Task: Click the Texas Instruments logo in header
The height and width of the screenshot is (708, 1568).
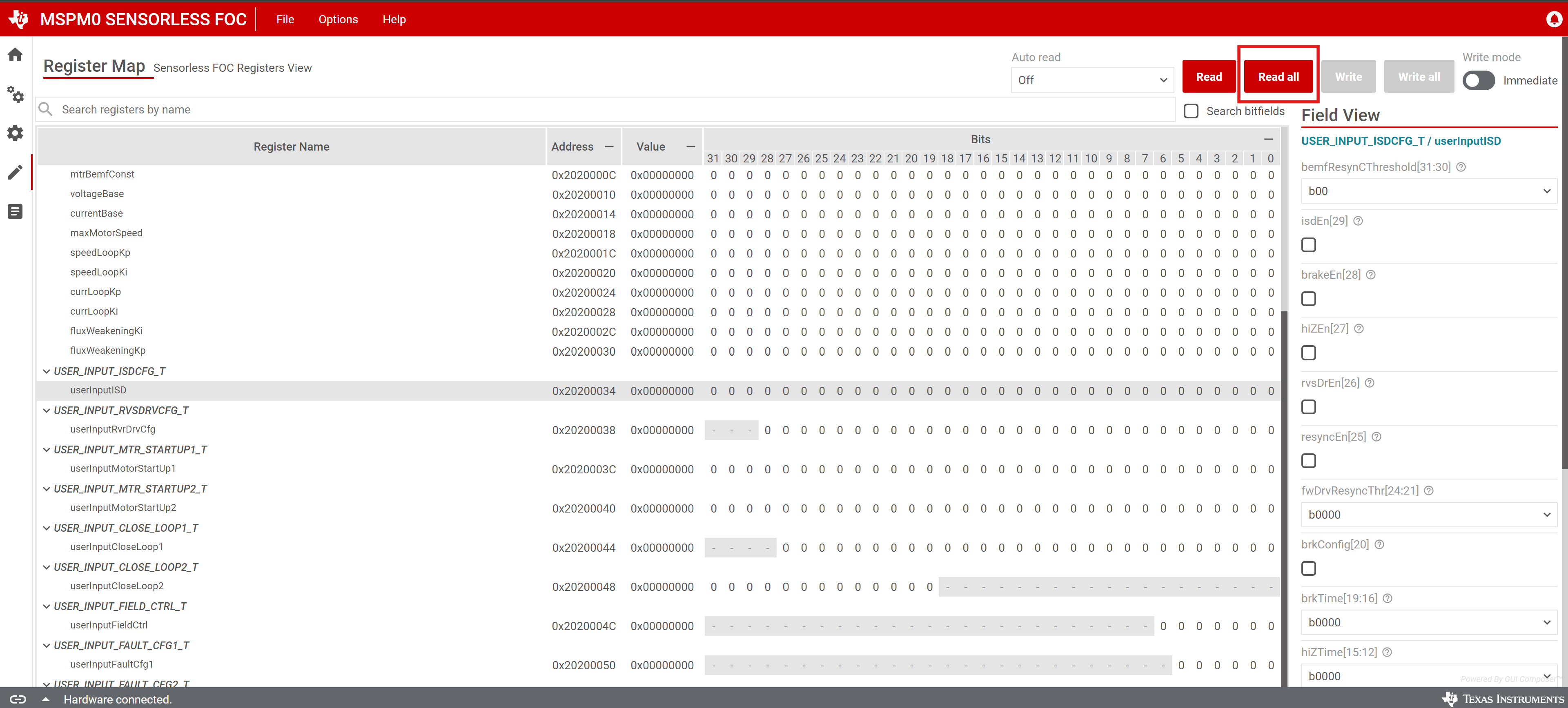Action: click(18, 19)
